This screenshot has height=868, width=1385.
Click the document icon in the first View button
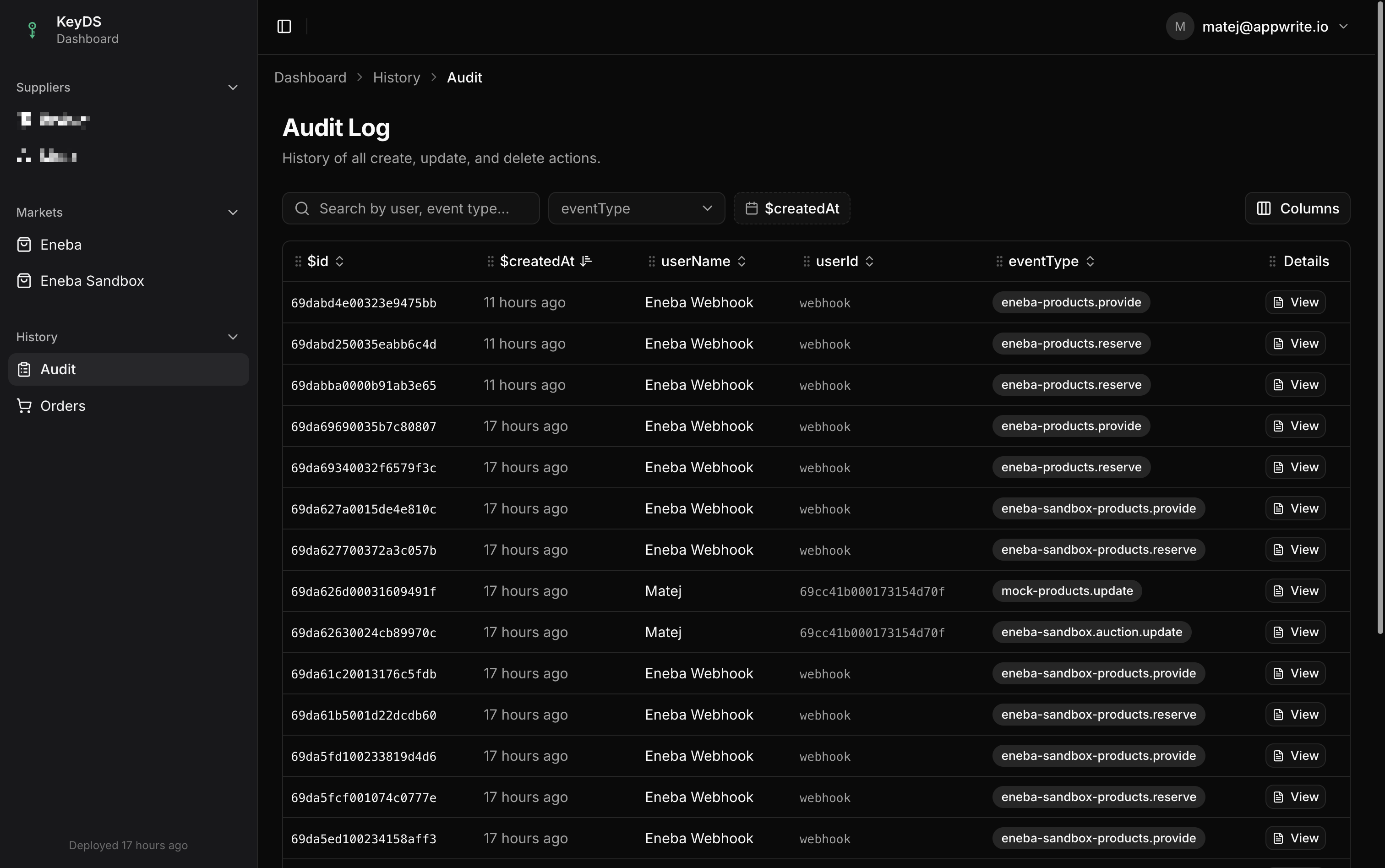(1278, 302)
